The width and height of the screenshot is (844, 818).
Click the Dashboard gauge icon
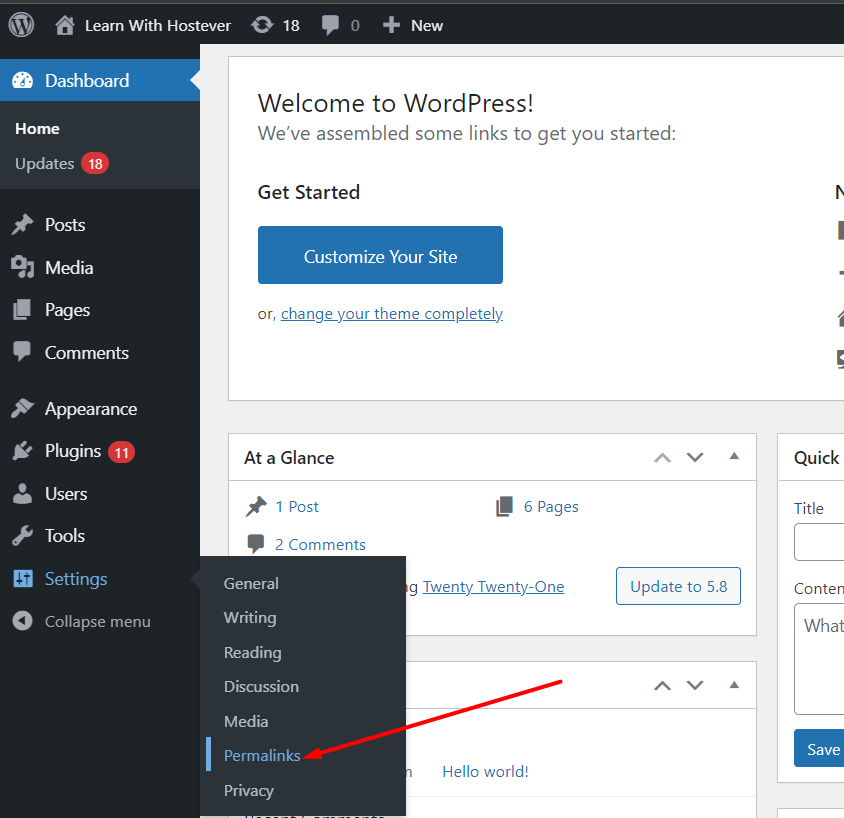22,80
